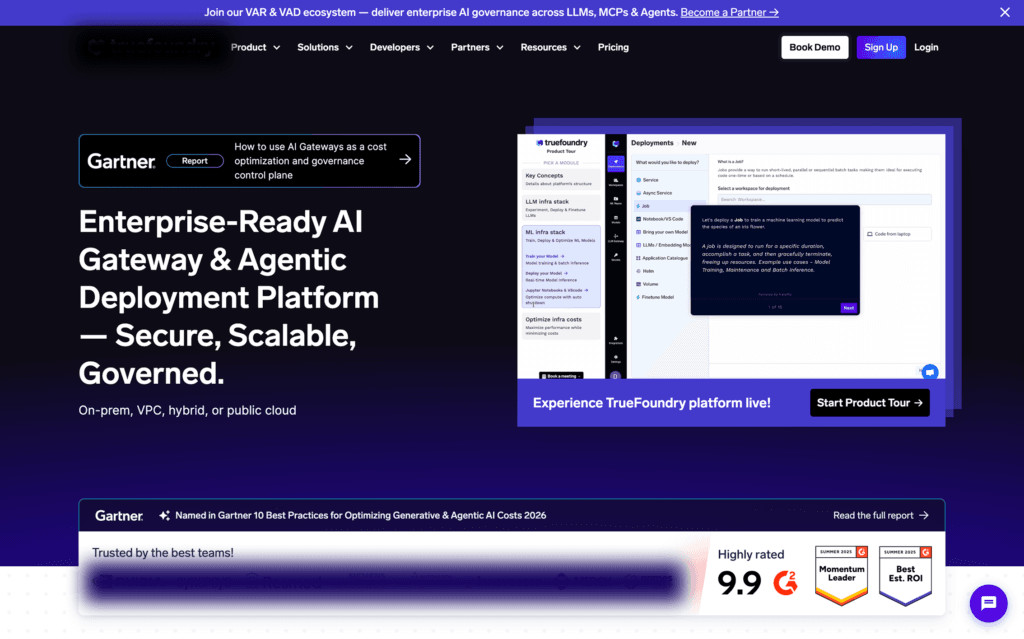Click the 9.9 rating score
The height and width of the screenshot is (639, 1024).
(x=739, y=583)
